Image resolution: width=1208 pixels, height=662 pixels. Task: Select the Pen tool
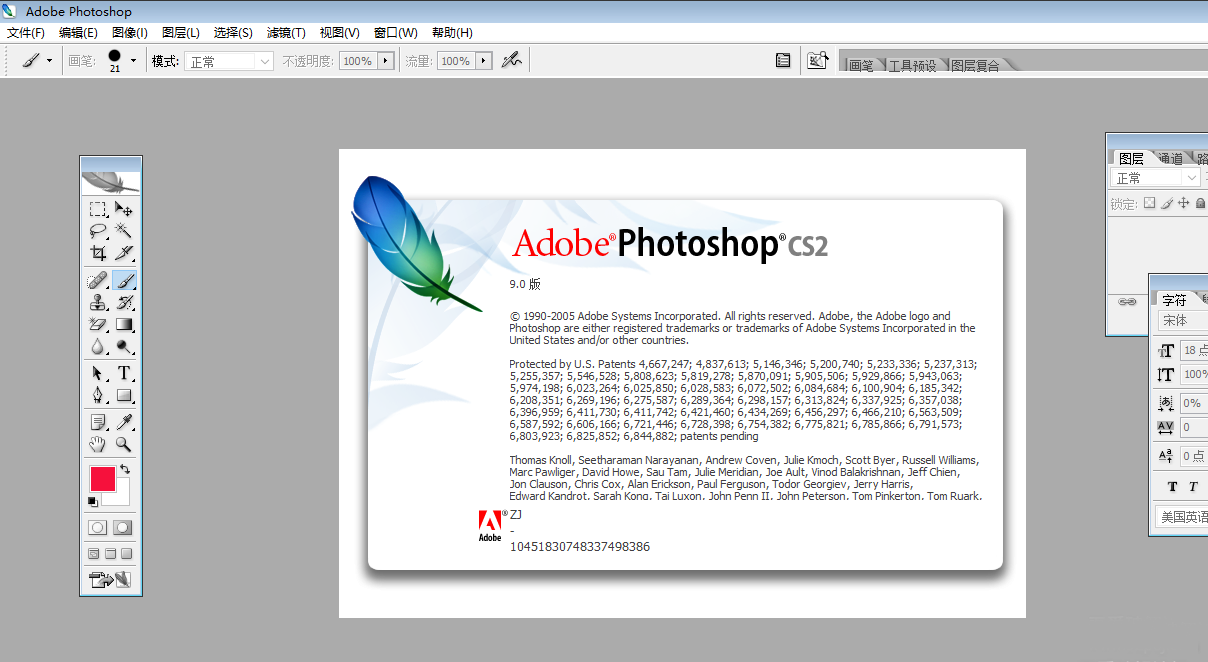pyautogui.click(x=98, y=396)
